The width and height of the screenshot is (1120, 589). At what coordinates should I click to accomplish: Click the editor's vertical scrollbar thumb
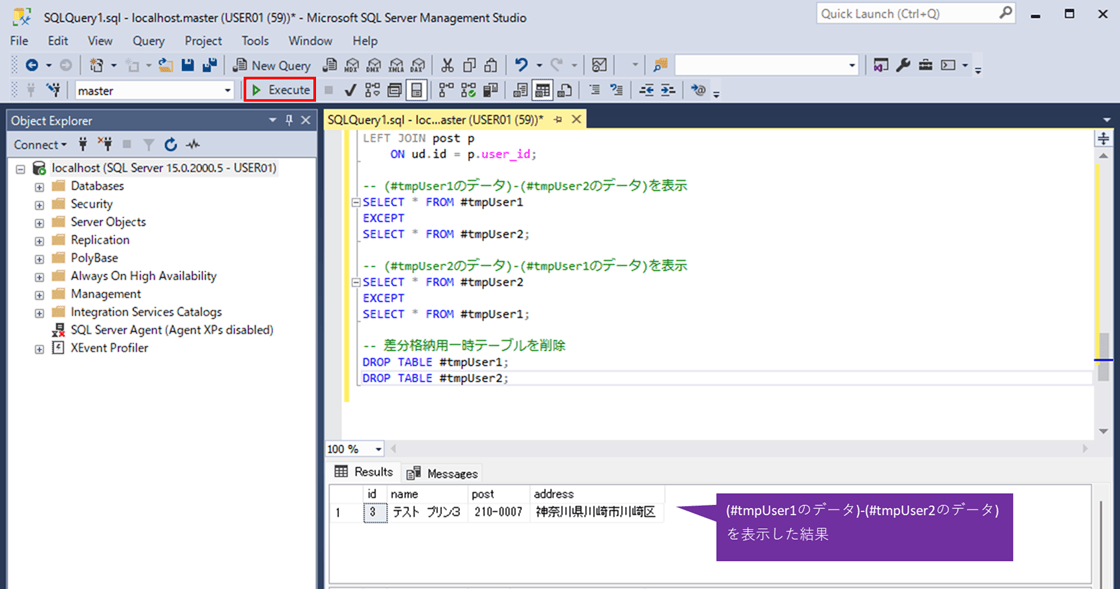click(1104, 357)
